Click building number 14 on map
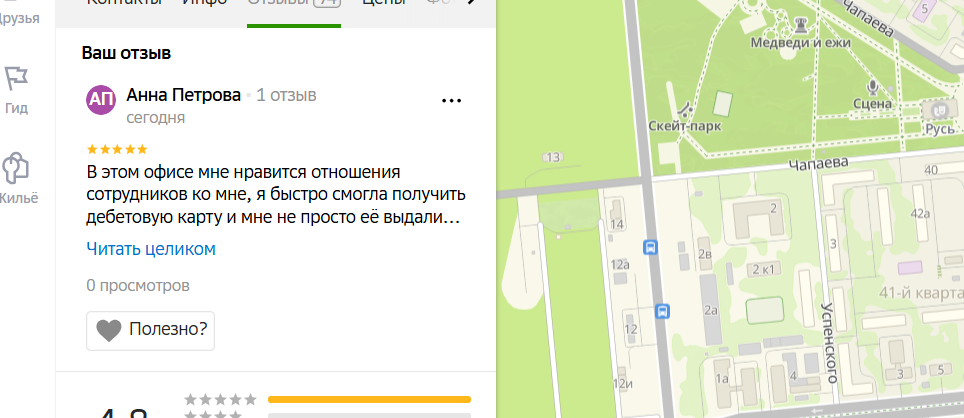The image size is (964, 418). pos(617,224)
